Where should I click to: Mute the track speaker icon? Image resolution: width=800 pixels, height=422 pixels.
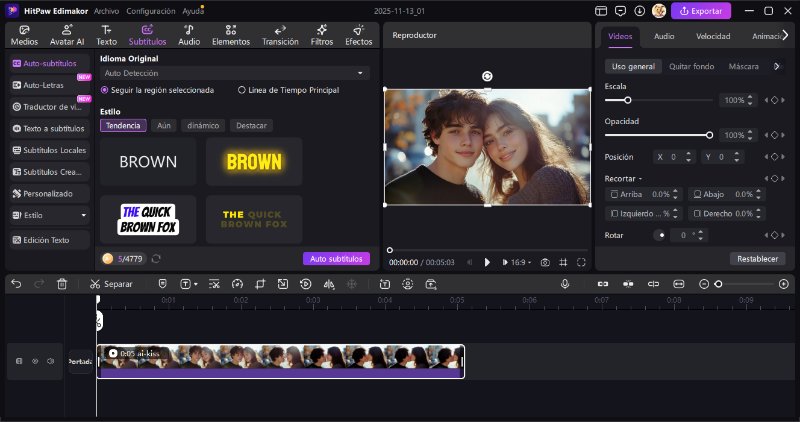coord(51,361)
